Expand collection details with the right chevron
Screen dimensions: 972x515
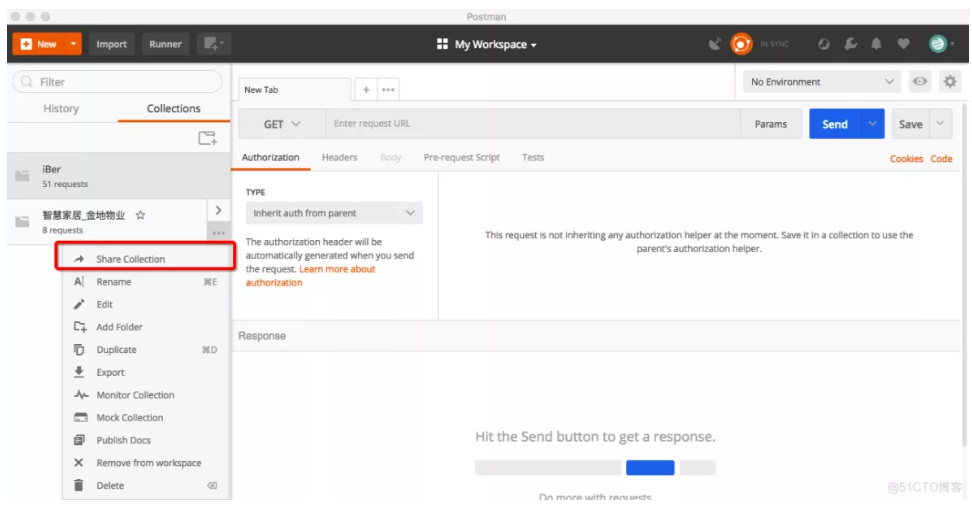tap(218, 211)
